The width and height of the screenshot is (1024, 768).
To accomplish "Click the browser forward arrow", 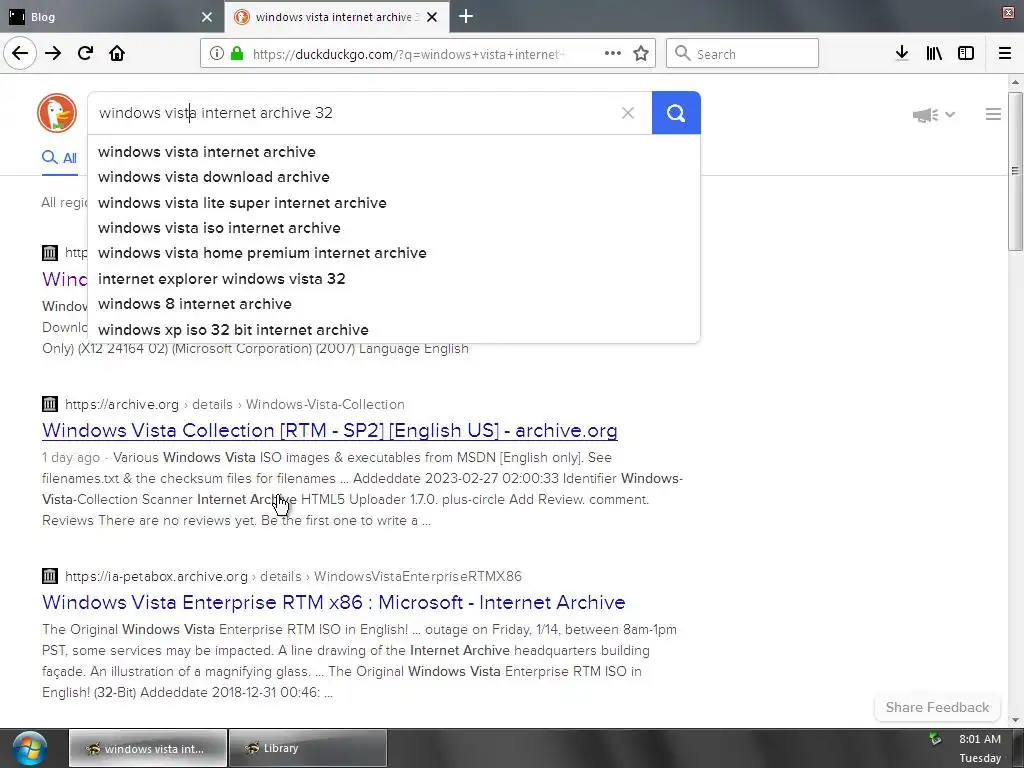I will click(x=53, y=54).
